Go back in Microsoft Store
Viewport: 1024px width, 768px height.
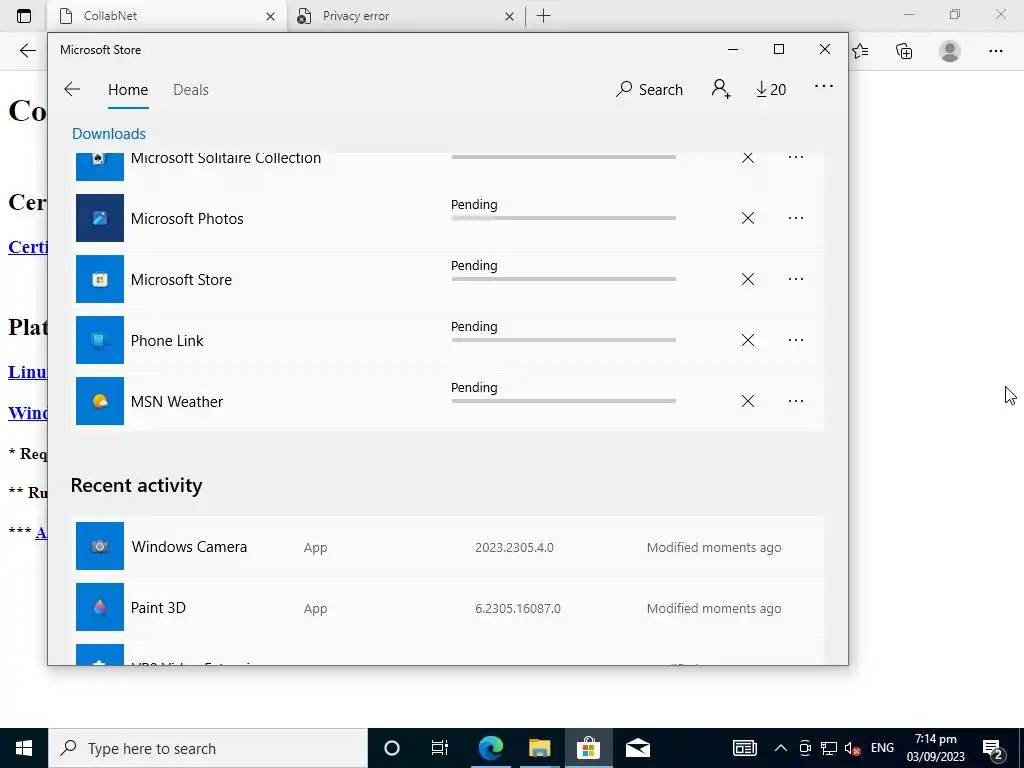72,89
